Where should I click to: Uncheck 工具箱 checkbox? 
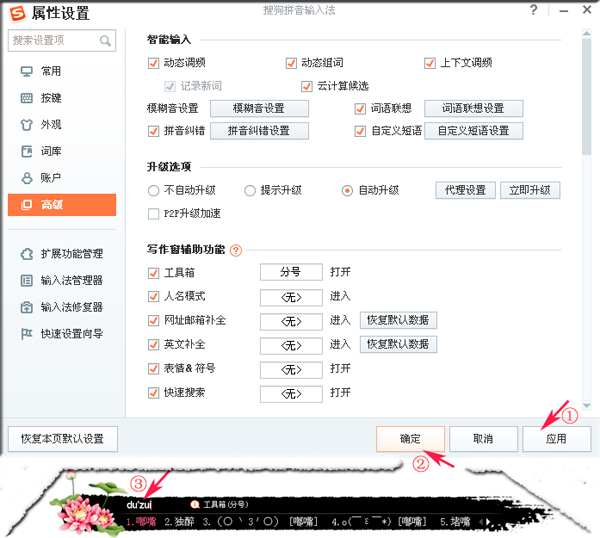point(153,273)
